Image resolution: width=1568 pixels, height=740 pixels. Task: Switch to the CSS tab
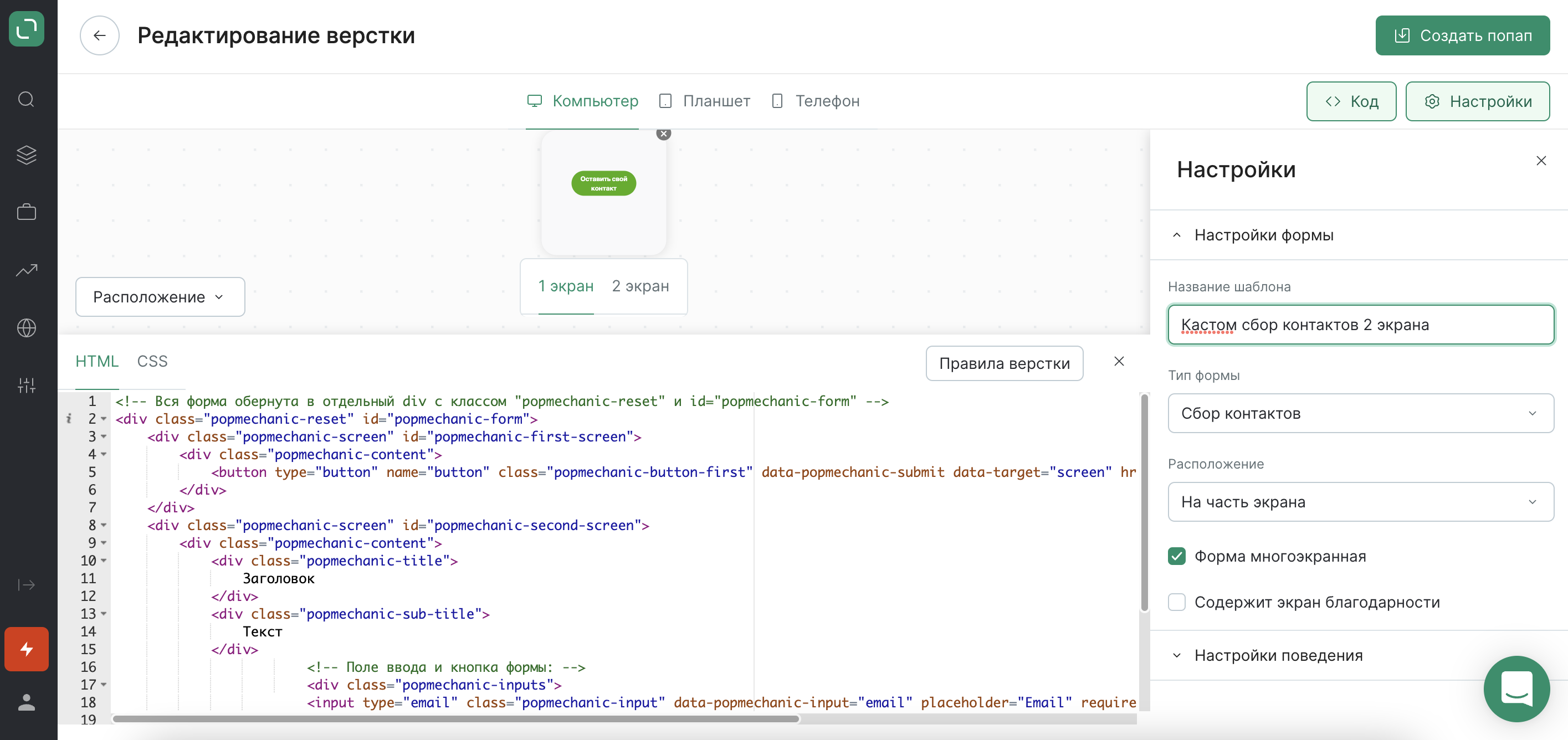pyautogui.click(x=152, y=362)
